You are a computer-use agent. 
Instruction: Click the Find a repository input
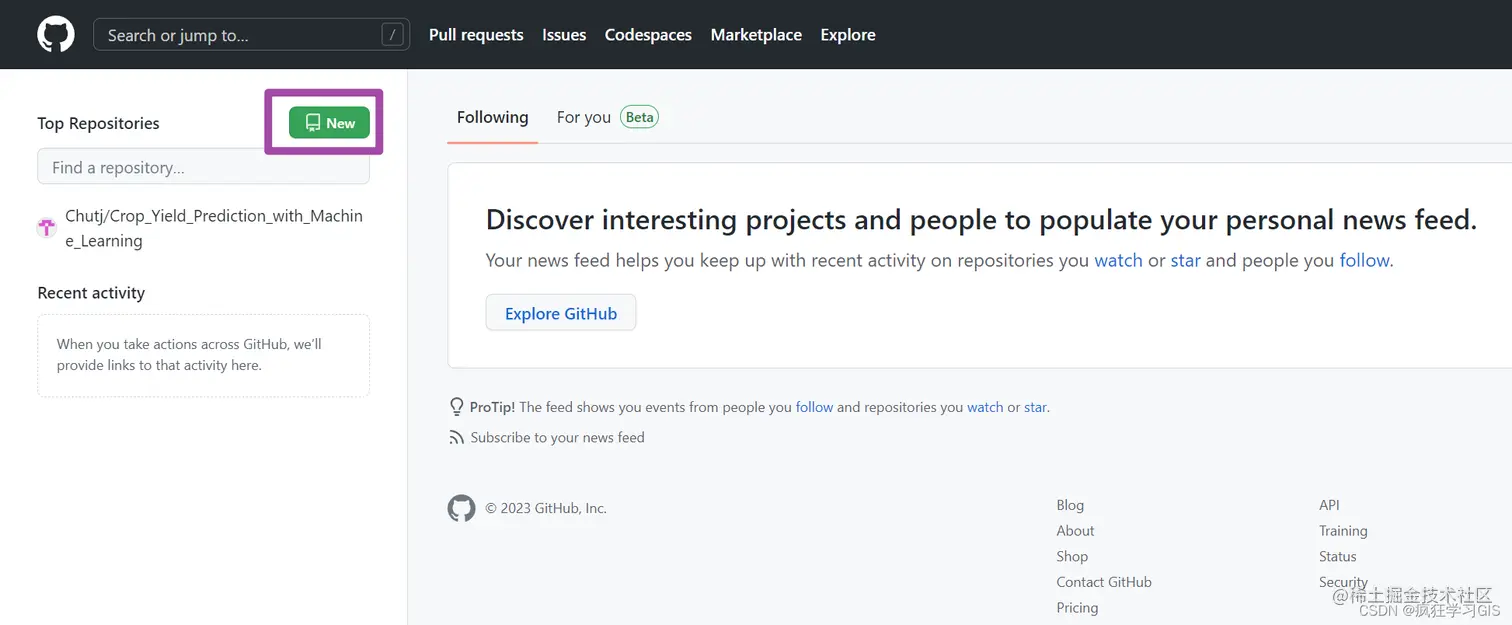[203, 167]
